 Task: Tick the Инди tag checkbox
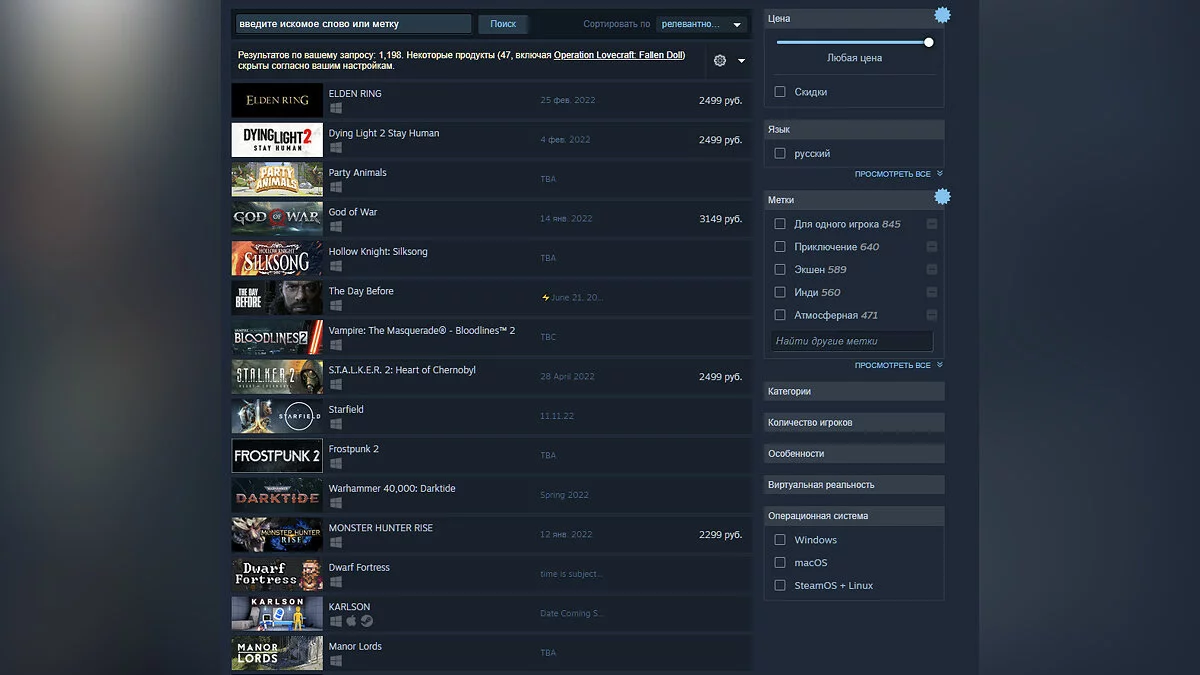point(780,292)
